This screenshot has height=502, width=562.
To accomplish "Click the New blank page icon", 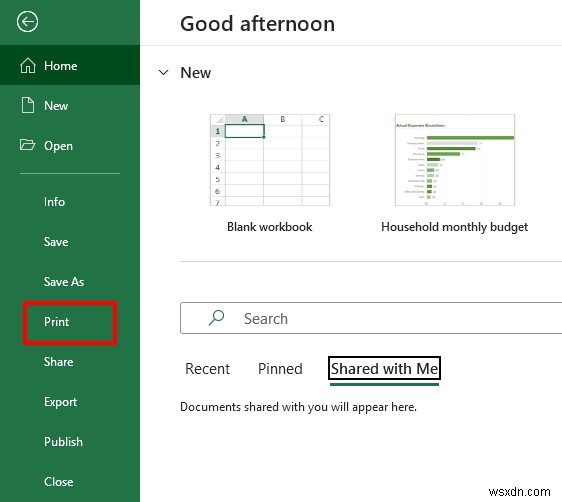I will pyautogui.click(x=28, y=105).
